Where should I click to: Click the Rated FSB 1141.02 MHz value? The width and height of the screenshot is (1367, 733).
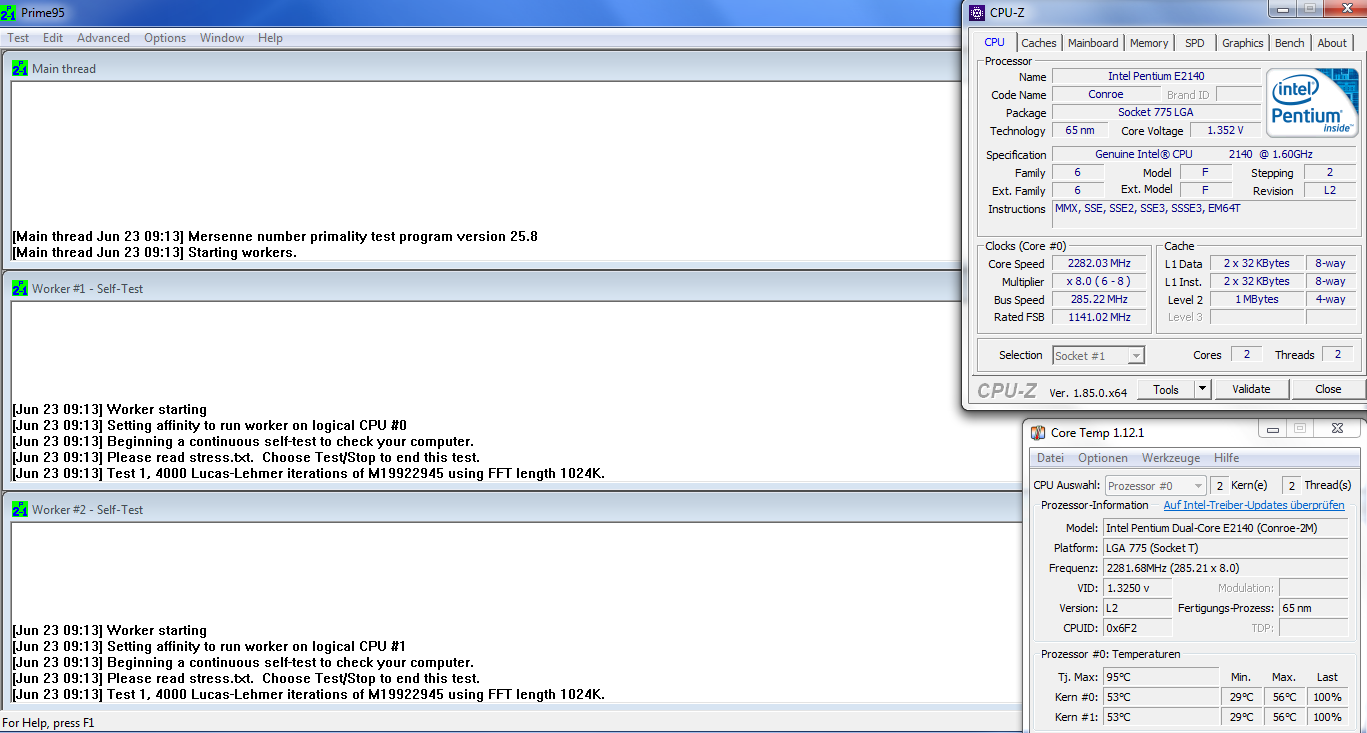coord(1099,317)
